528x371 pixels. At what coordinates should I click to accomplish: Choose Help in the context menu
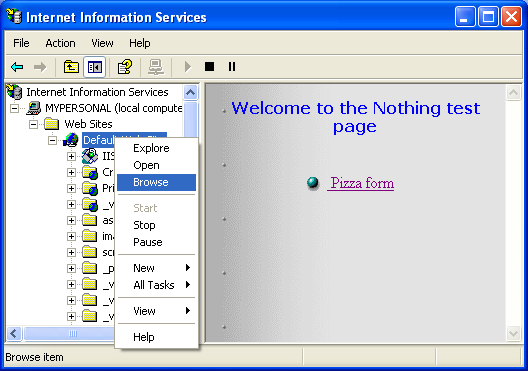click(156, 337)
